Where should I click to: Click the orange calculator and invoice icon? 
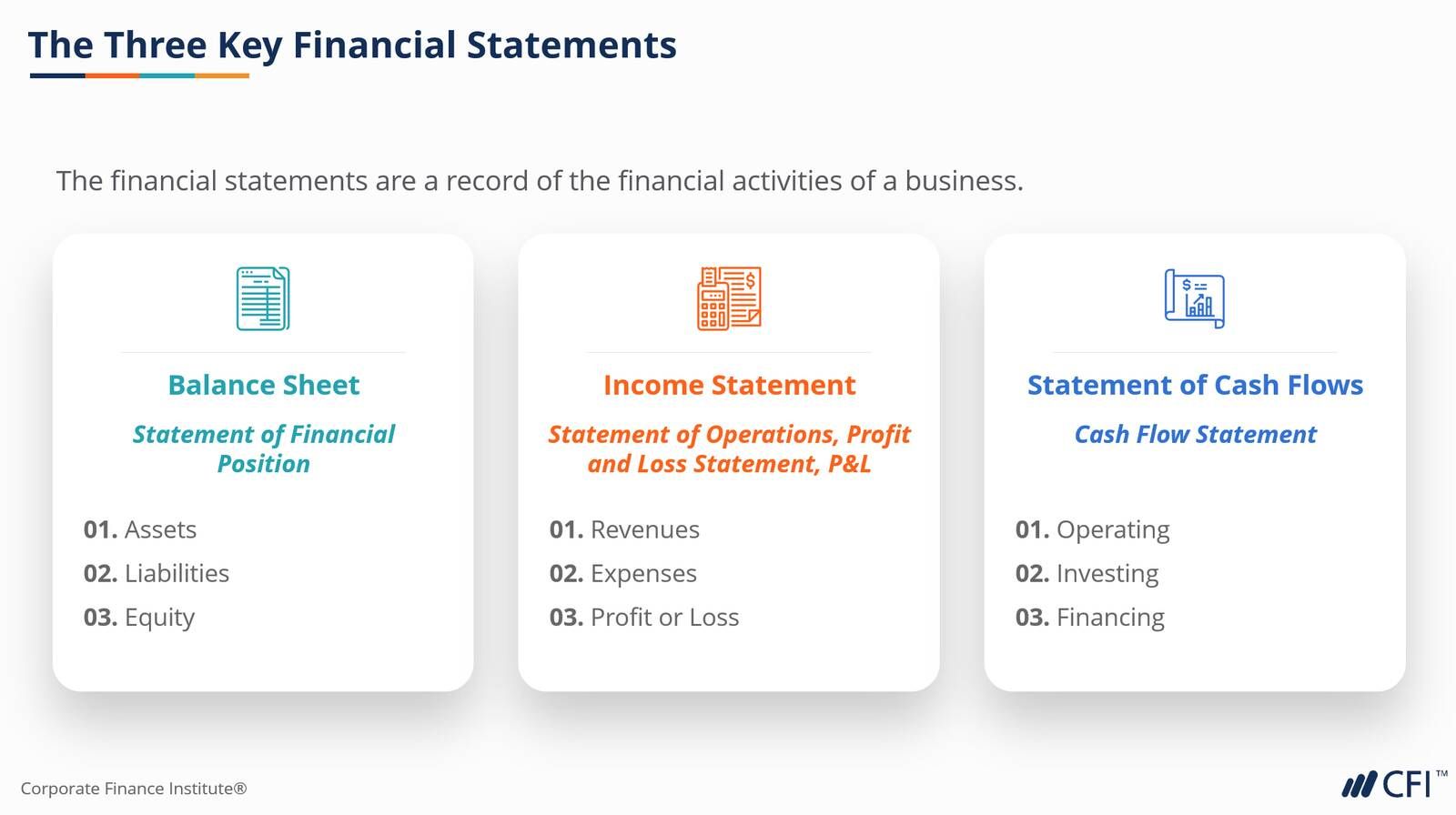(x=729, y=298)
